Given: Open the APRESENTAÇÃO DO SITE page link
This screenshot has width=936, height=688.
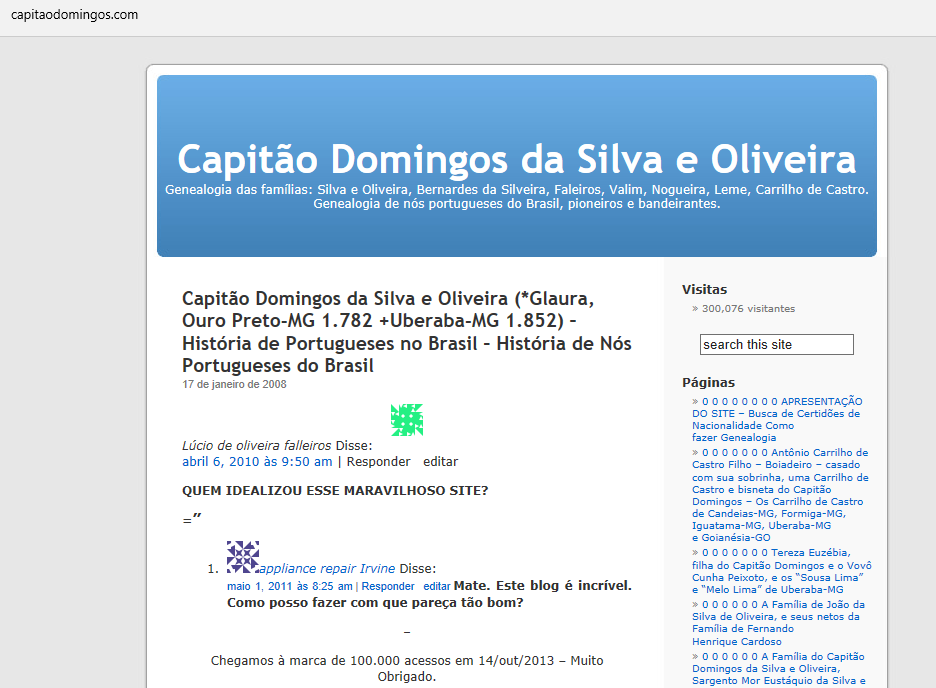Looking at the screenshot, I should click(x=777, y=413).
